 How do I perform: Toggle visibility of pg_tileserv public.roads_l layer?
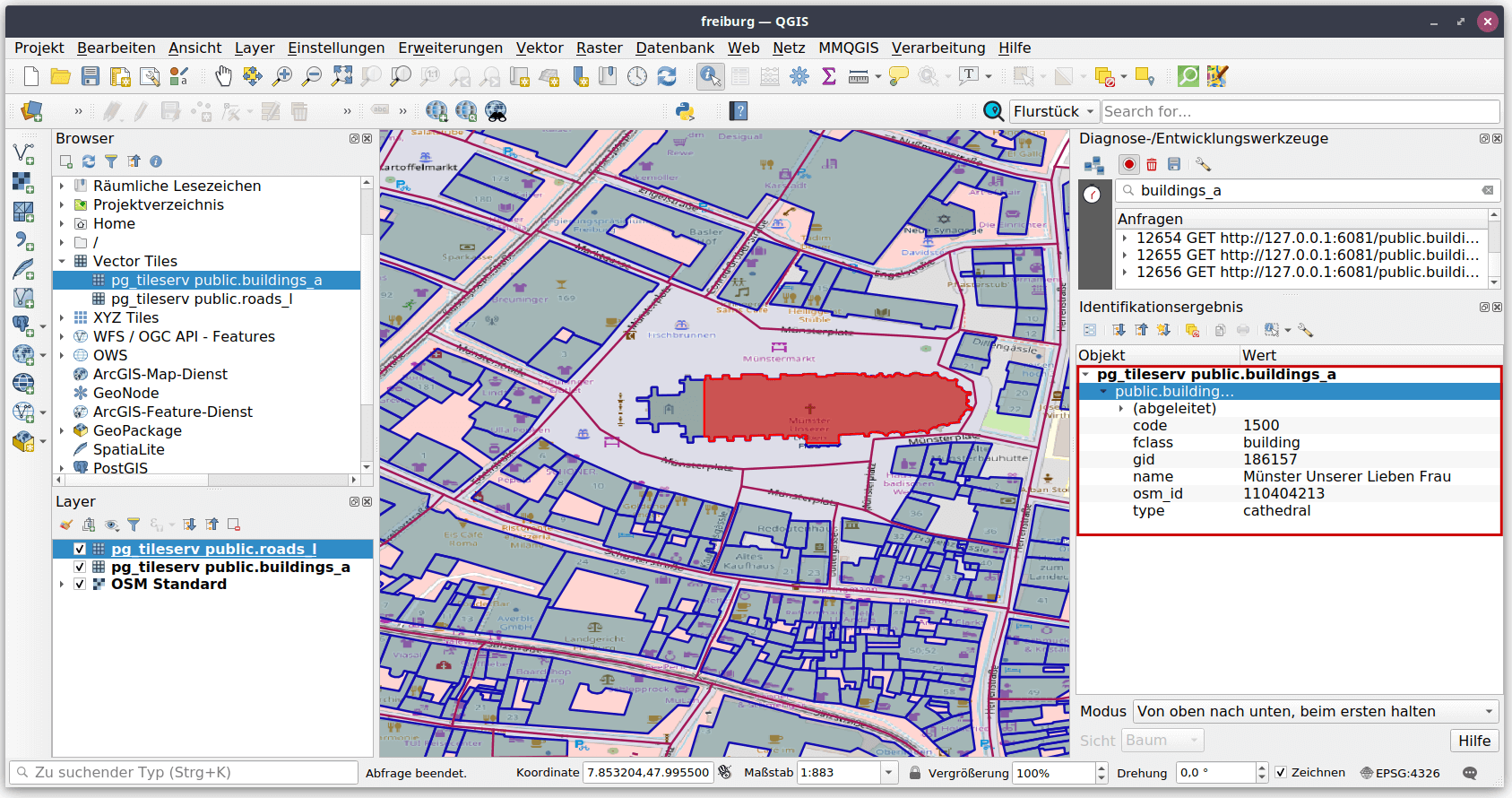(x=80, y=549)
